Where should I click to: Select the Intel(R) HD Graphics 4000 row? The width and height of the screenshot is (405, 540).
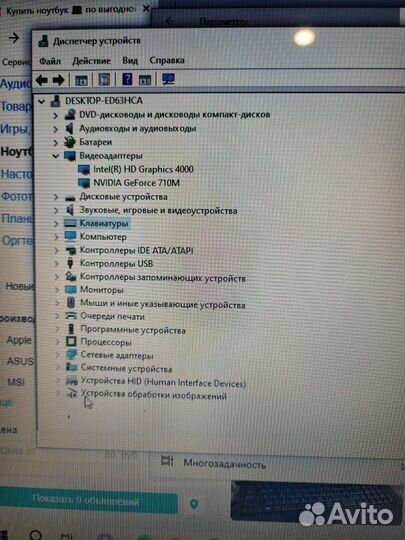pos(143,169)
